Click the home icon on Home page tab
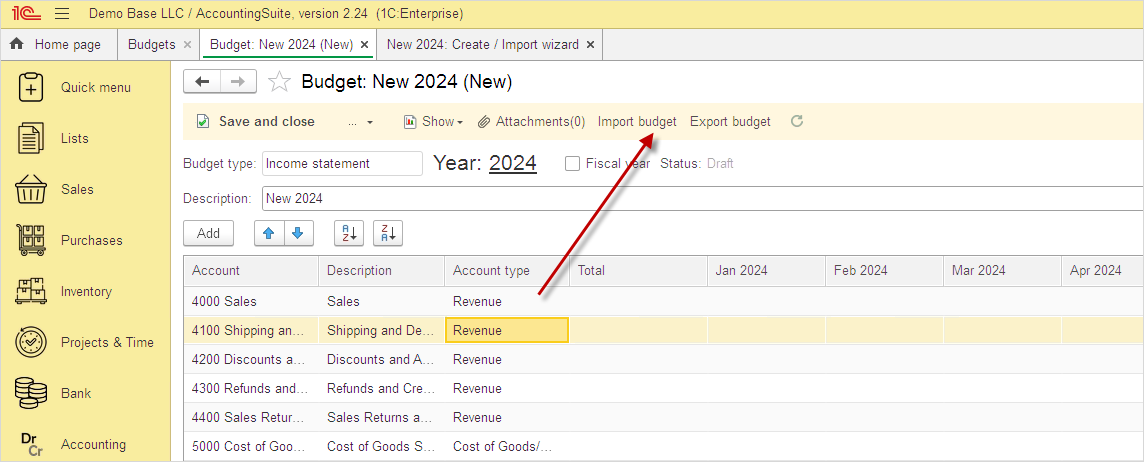Screen dimensions: 1144x462 point(17,45)
